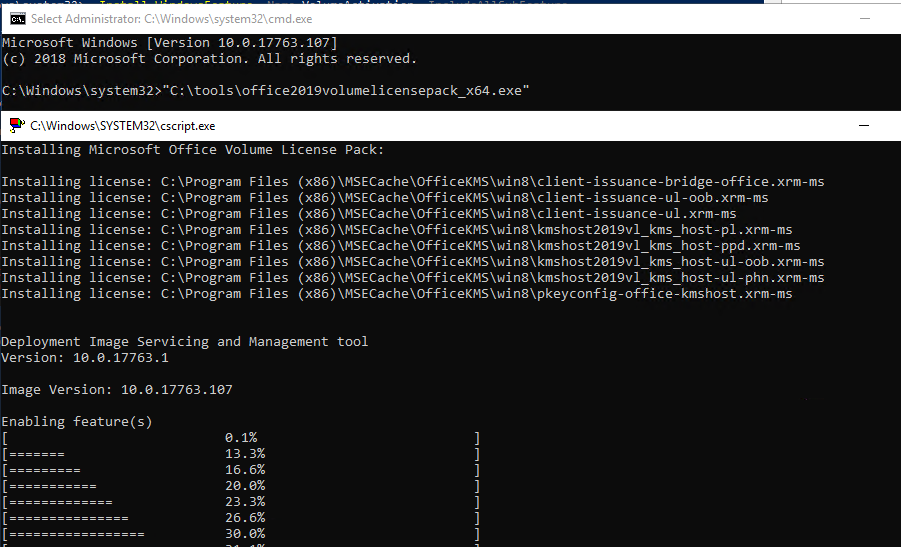The height and width of the screenshot is (547, 901).
Task: Click the 30.0% progress value
Action: pyautogui.click(x=245, y=534)
